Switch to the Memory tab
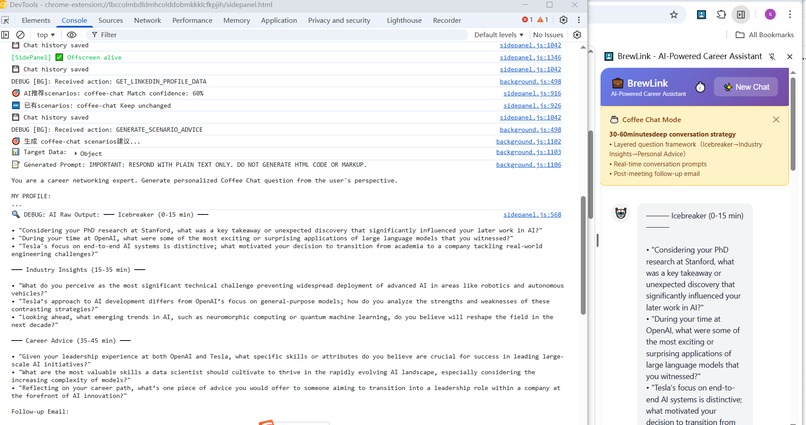806x425 pixels. click(x=236, y=21)
